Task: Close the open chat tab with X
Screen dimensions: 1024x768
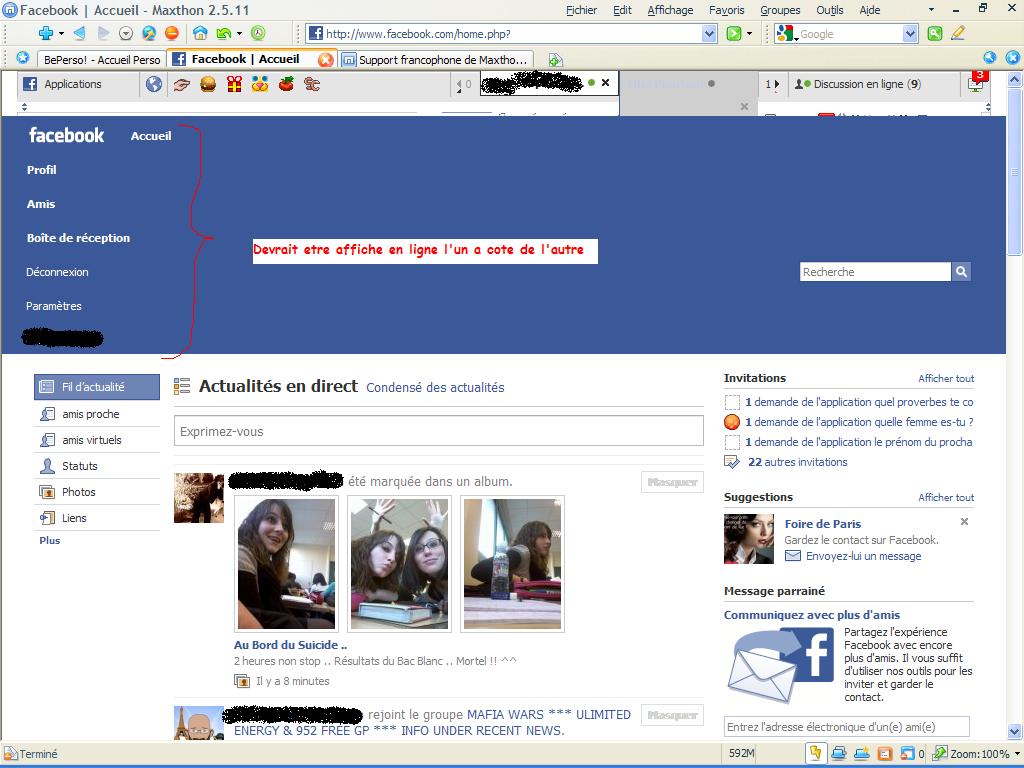Action: pos(605,82)
